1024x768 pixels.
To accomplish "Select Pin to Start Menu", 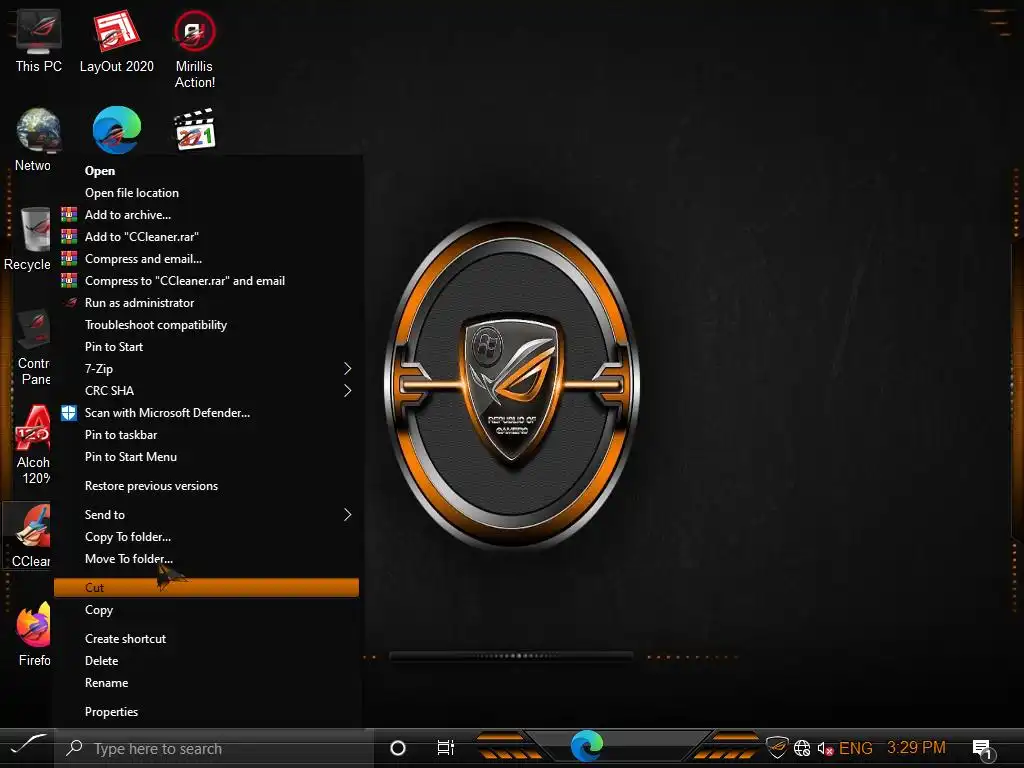I will pos(206,457).
